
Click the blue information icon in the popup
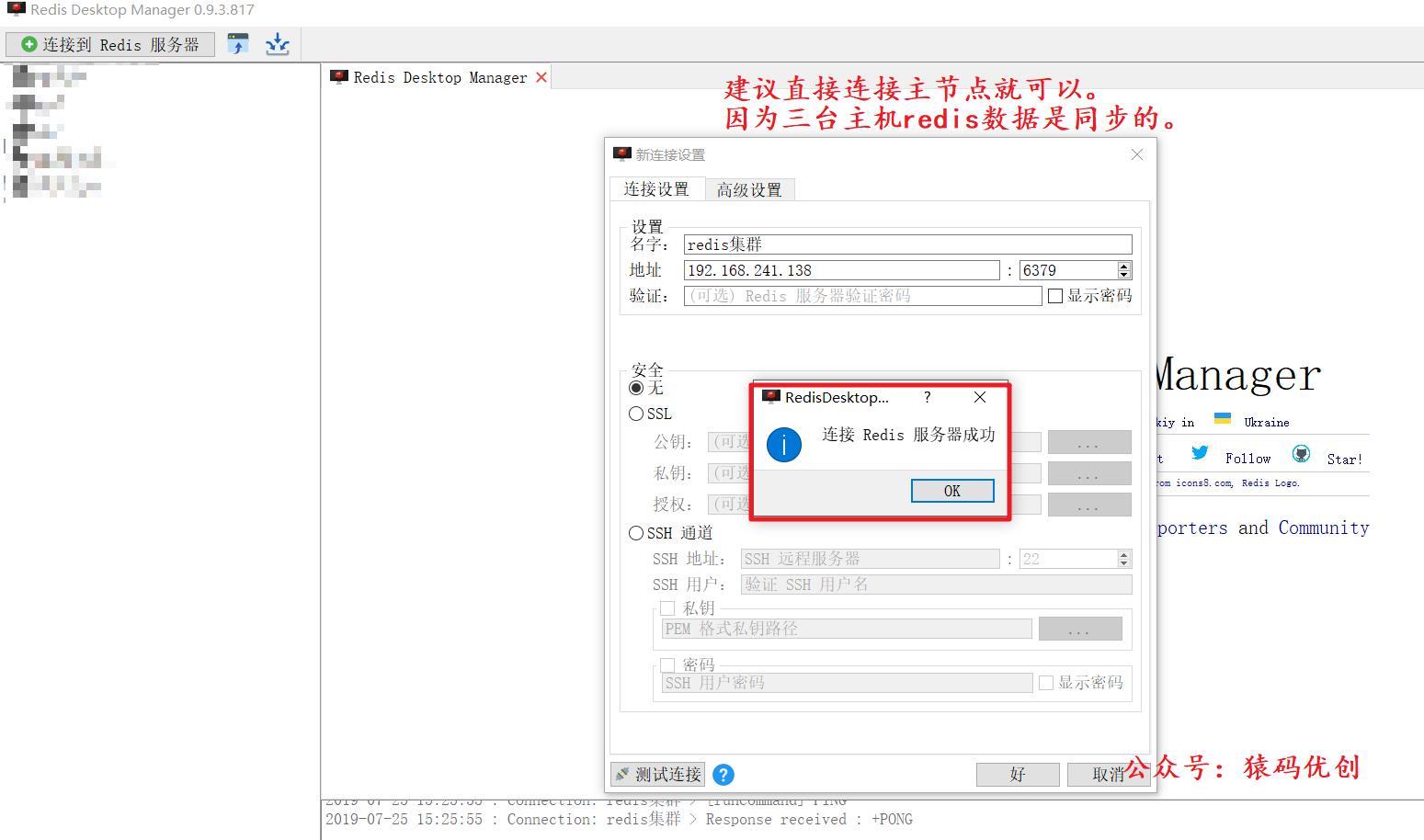(784, 445)
